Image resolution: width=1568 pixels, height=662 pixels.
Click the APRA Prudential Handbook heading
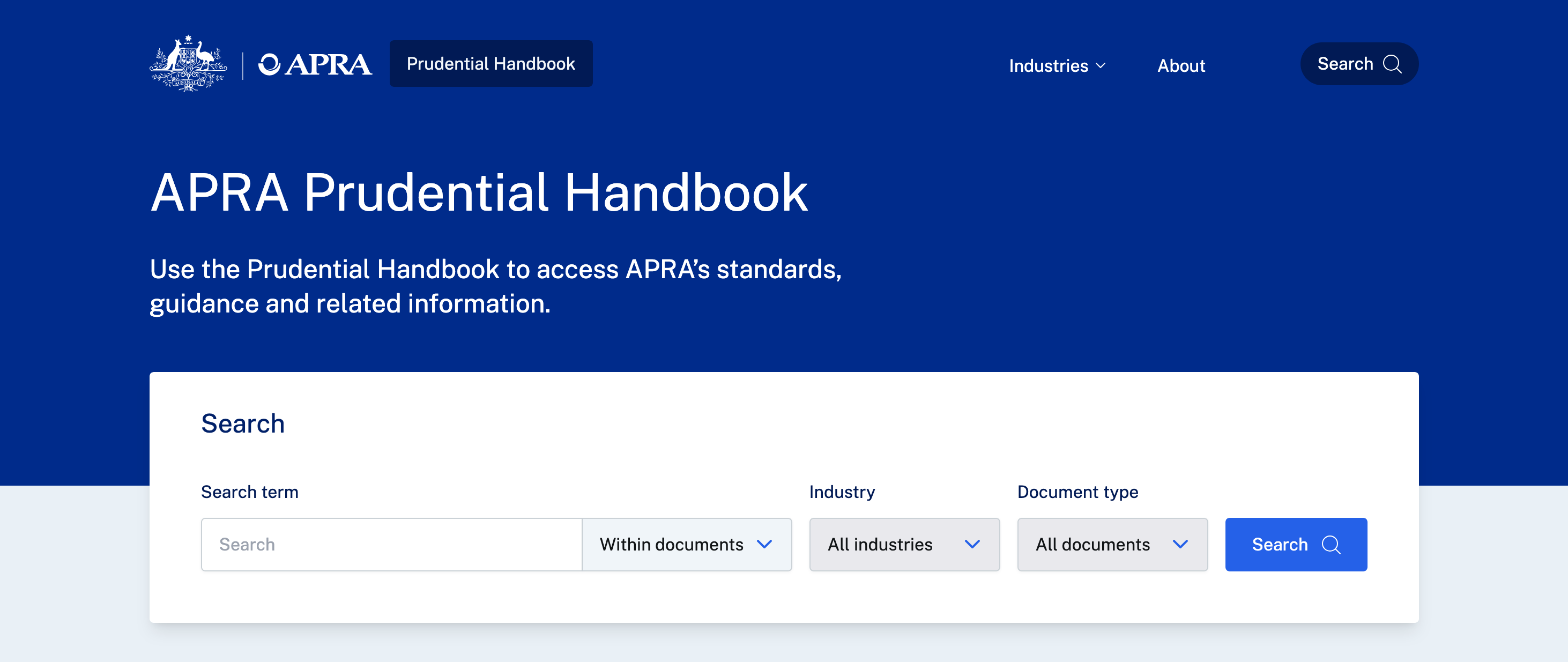click(x=479, y=192)
